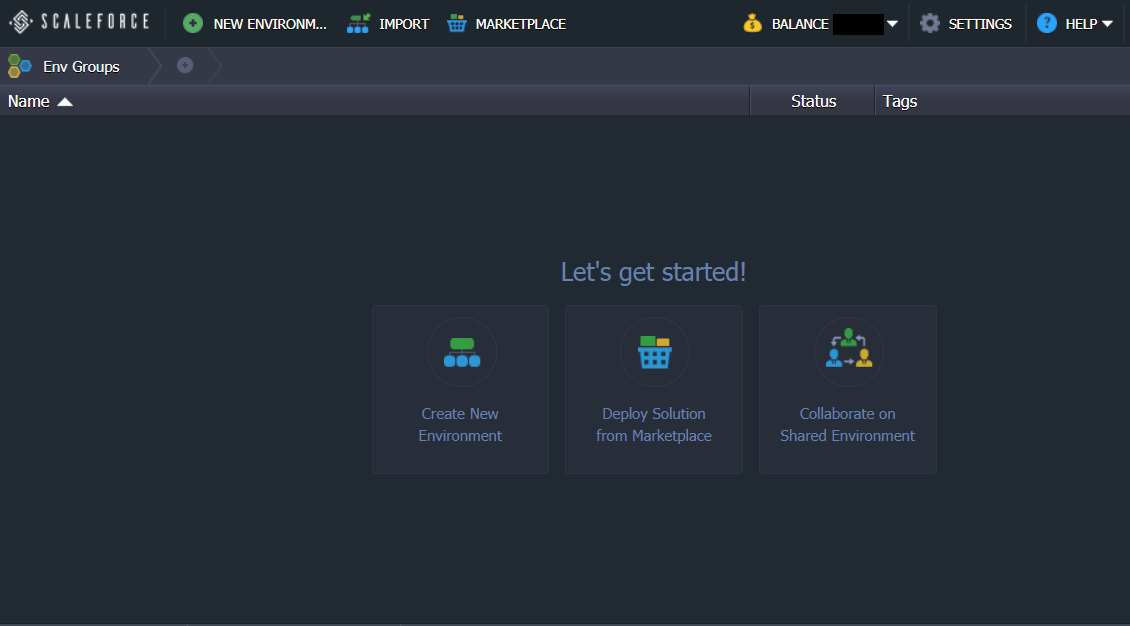
Task: Click the blue Help question mark icon
Action: point(1047,24)
